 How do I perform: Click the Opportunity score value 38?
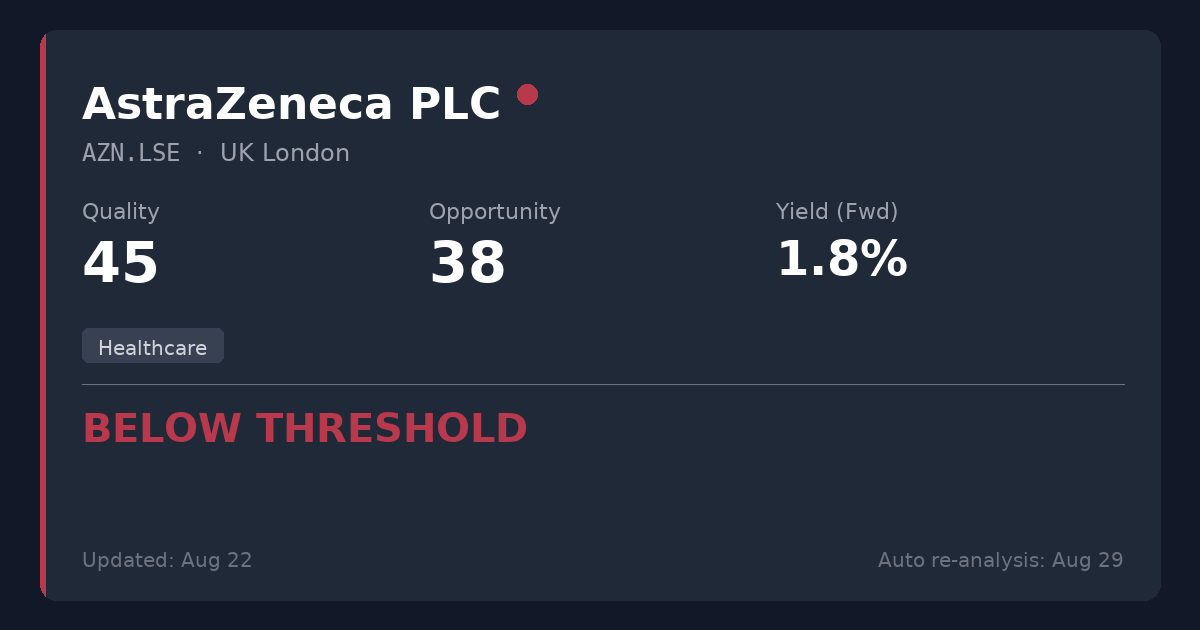pyautogui.click(x=468, y=264)
